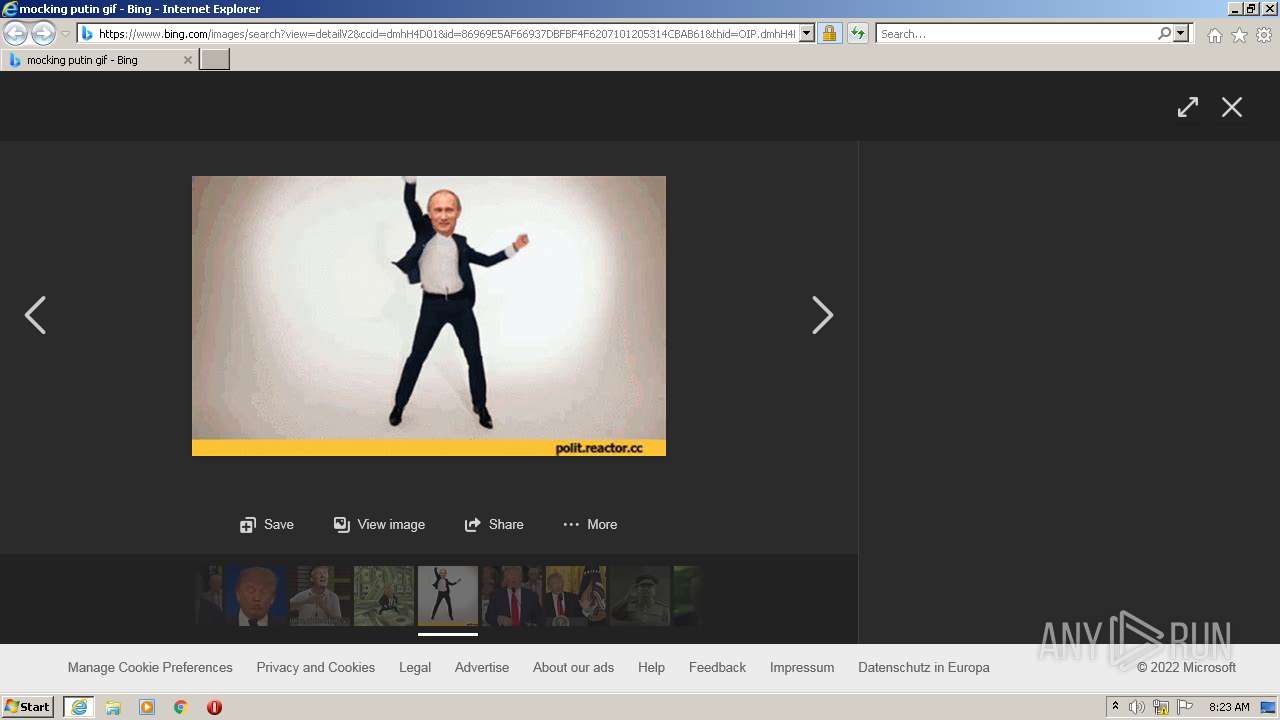Viewport: 1280px width, 720px height.
Task: Select the dancing Putin thumbnail
Action: point(448,596)
